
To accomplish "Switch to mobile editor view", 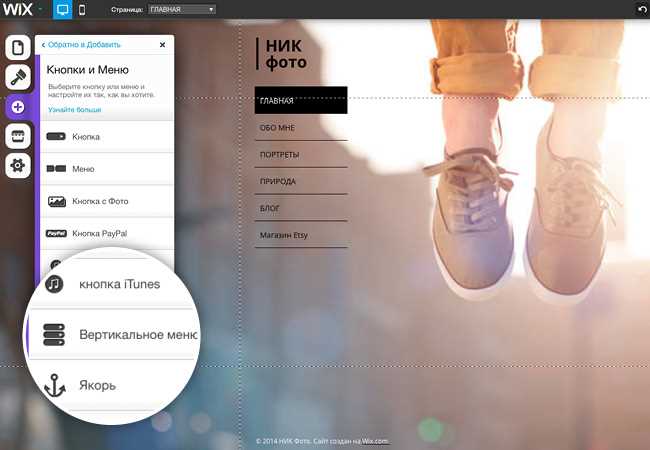I will pos(82,10).
